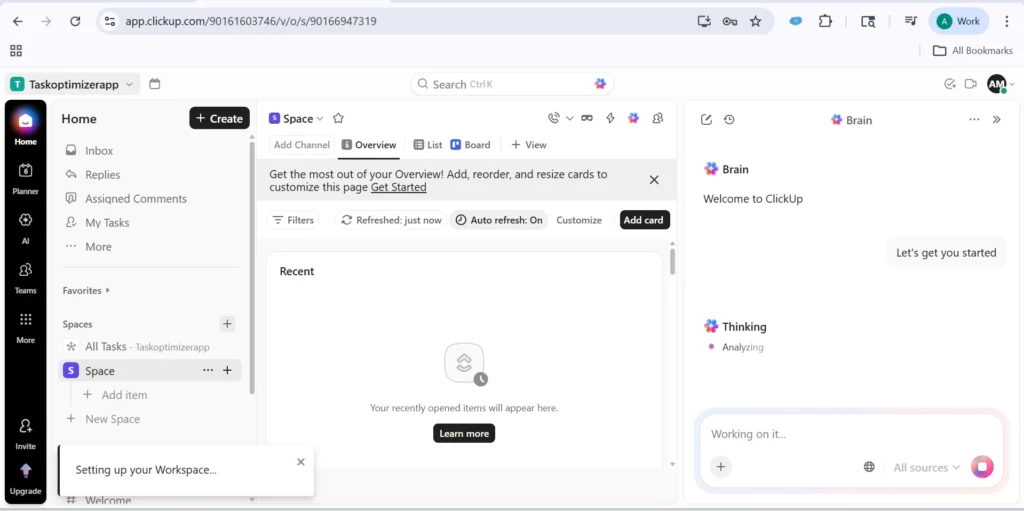The width and height of the screenshot is (1024, 511).
Task: Open Brain panel three-dot options
Action: (974, 120)
